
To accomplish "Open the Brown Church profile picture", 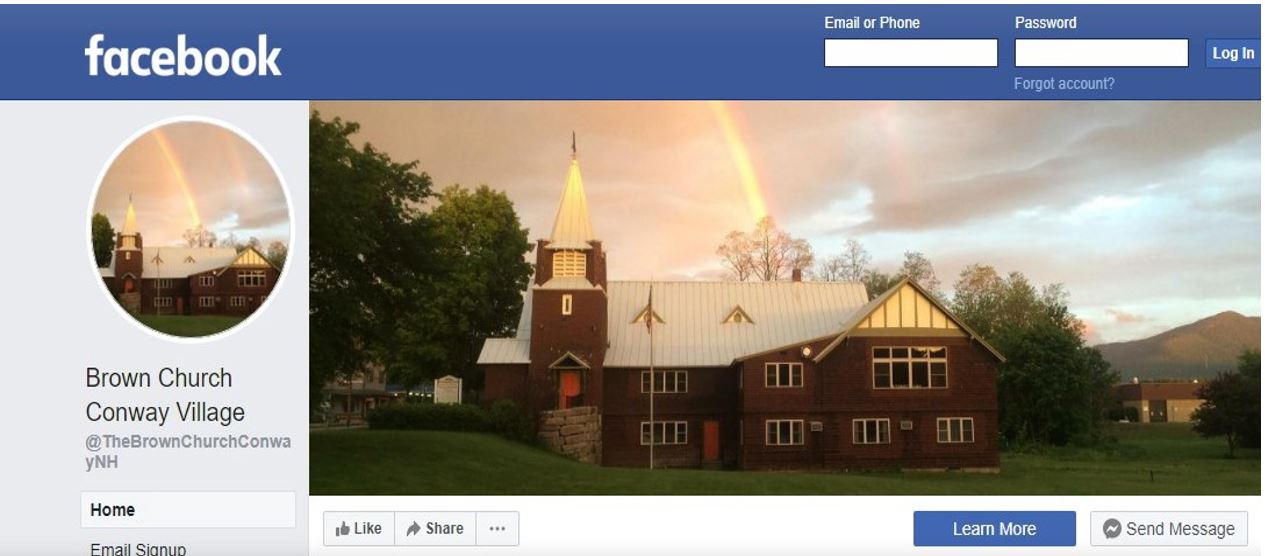I will [190, 229].
